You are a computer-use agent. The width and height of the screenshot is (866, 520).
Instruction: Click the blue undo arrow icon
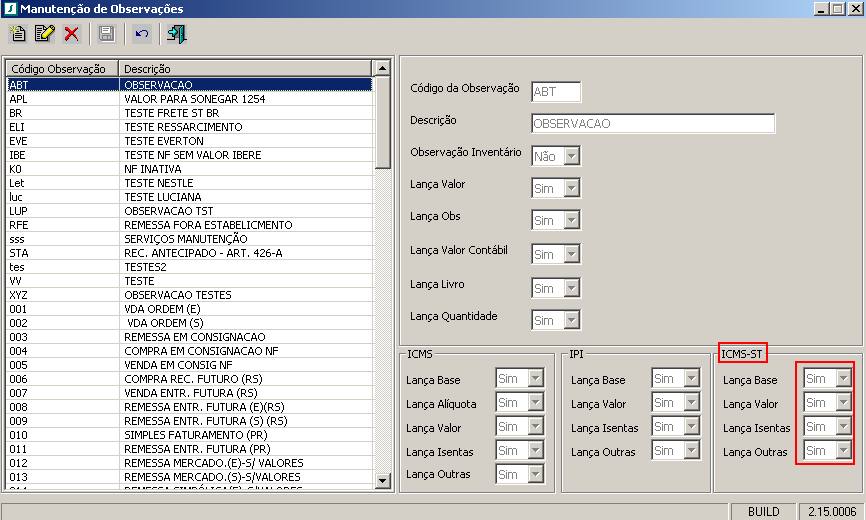[142, 34]
